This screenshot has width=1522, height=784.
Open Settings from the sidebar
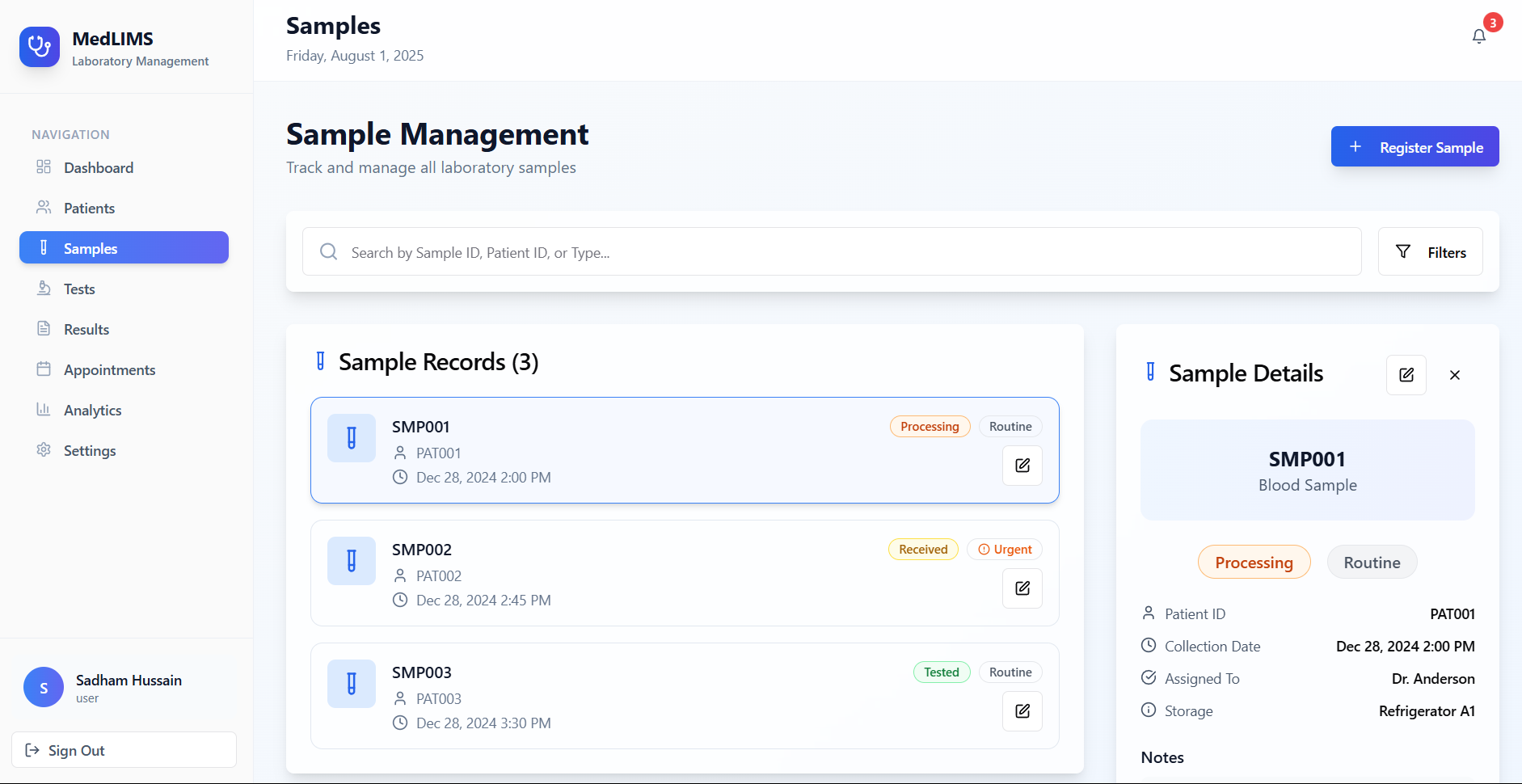tap(124, 450)
